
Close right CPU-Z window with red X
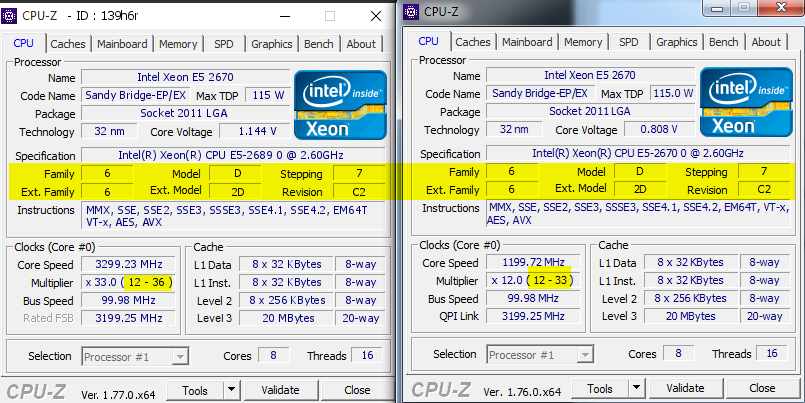click(x=781, y=7)
